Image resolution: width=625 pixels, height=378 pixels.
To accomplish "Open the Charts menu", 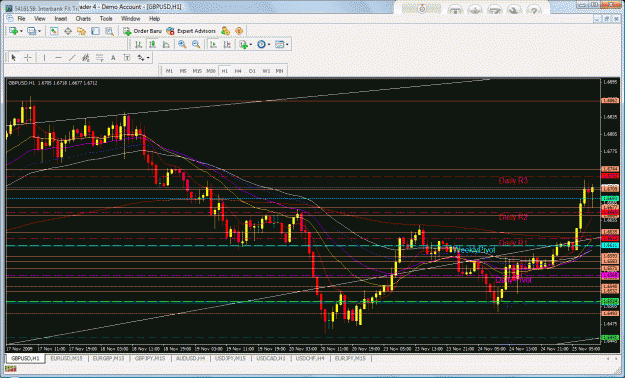I will coord(83,18).
